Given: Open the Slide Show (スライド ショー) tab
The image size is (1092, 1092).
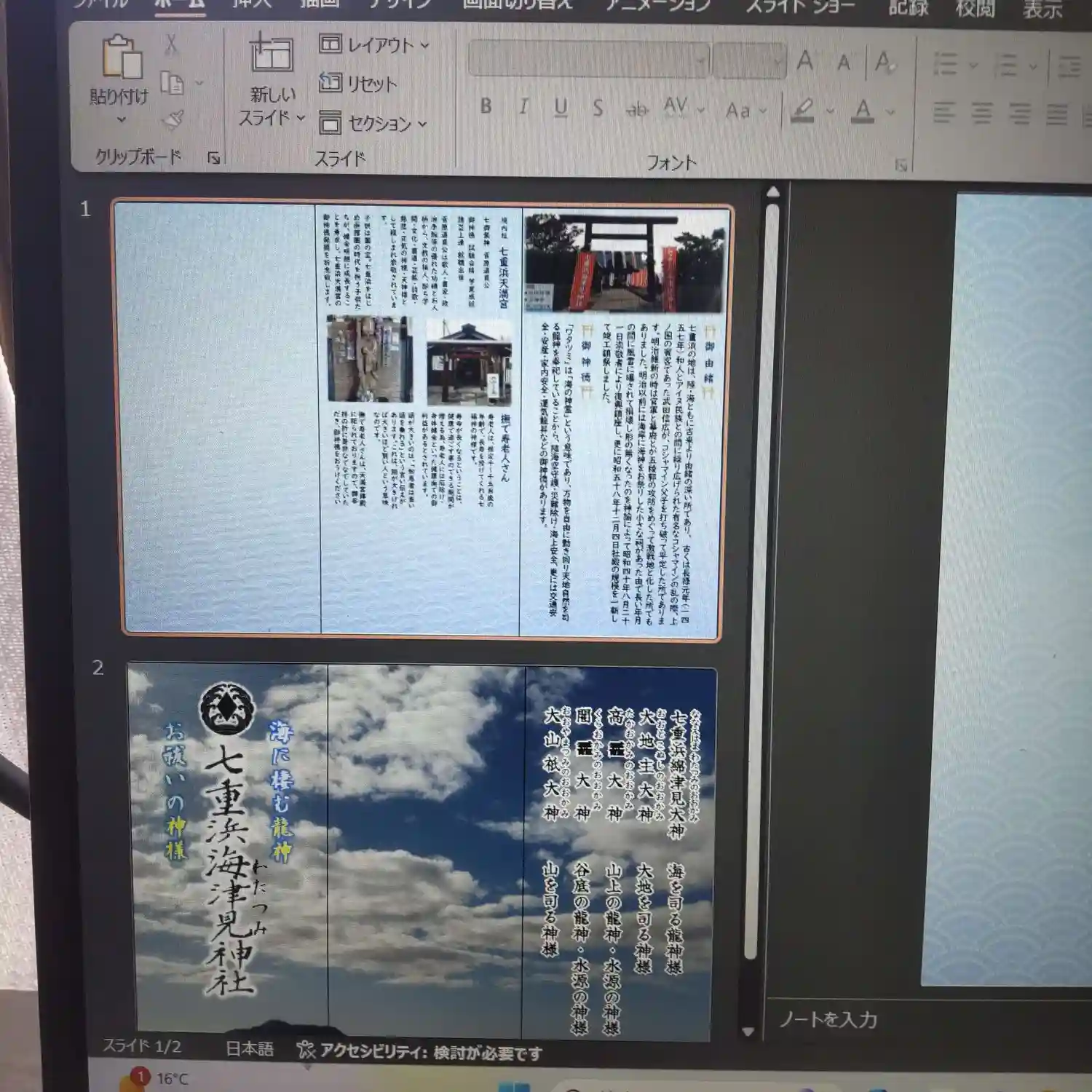Looking at the screenshot, I should click(799, 7).
